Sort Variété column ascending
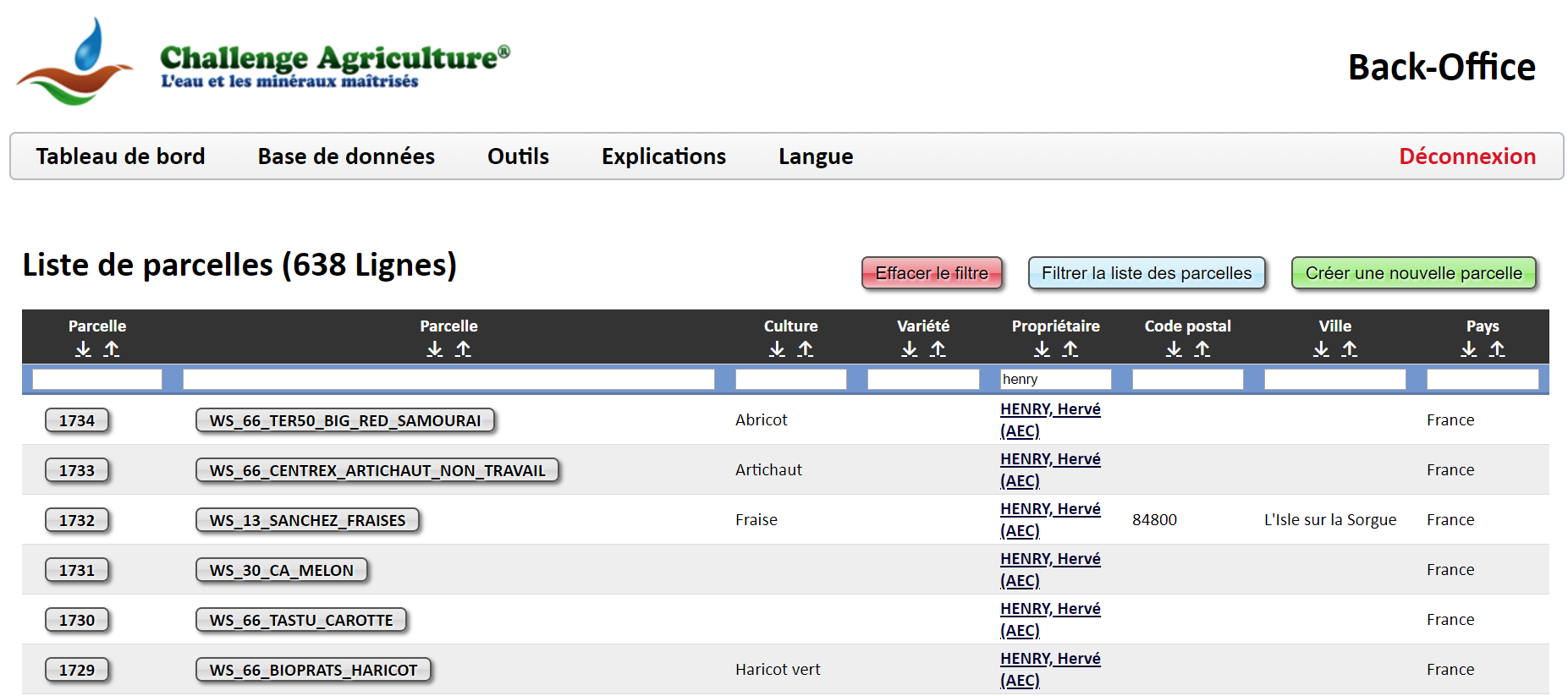The width and height of the screenshot is (1568, 696). (x=938, y=349)
